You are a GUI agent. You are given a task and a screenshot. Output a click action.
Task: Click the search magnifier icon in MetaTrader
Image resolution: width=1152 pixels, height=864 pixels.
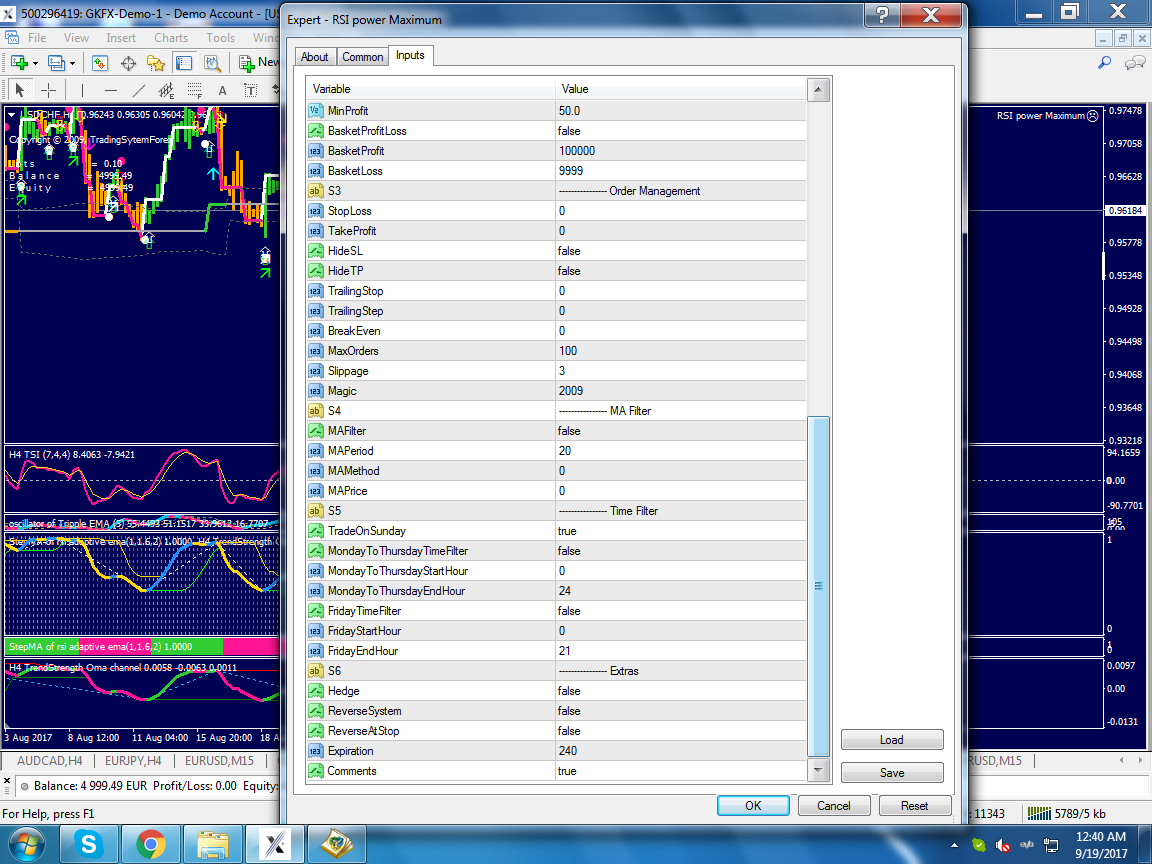click(1104, 63)
